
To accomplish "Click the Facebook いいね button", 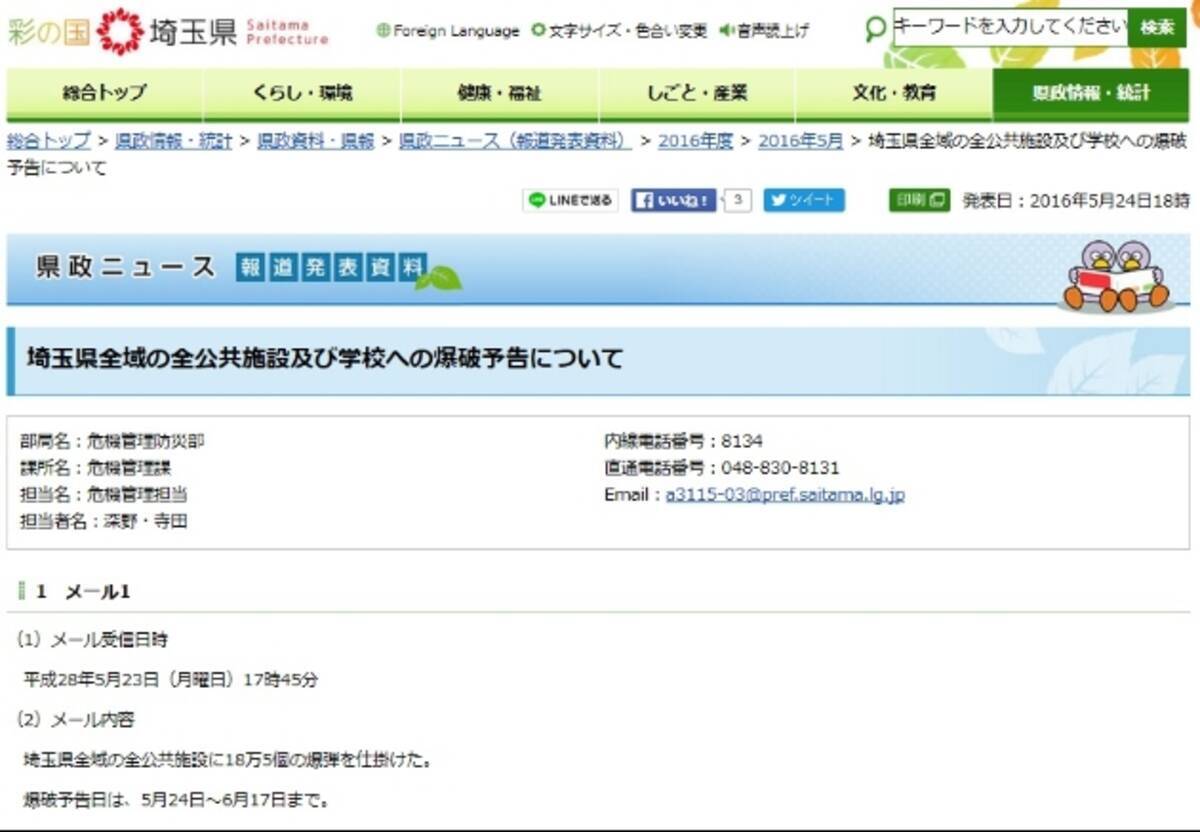I will (673, 200).
